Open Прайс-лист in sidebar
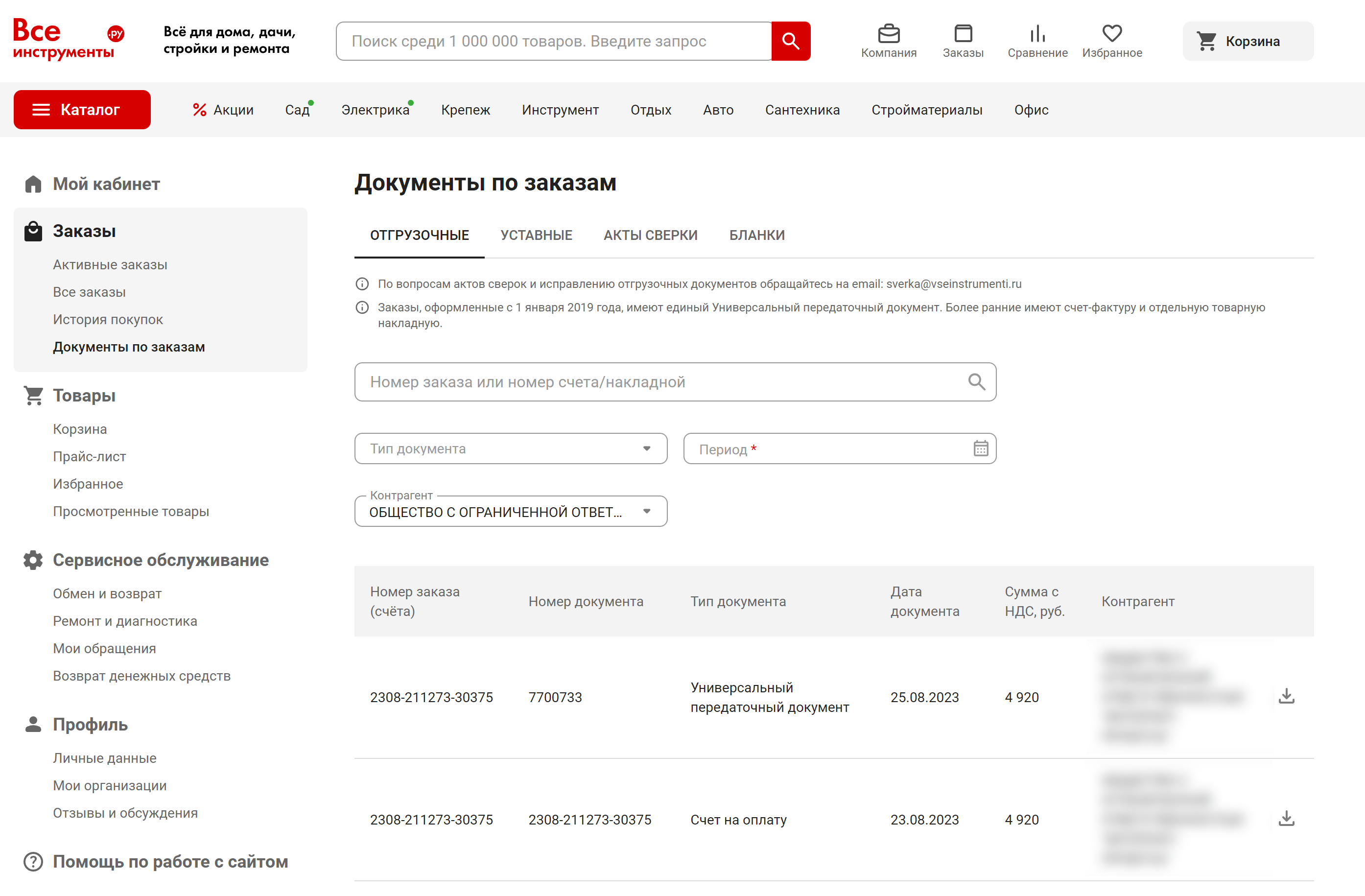 coord(89,457)
